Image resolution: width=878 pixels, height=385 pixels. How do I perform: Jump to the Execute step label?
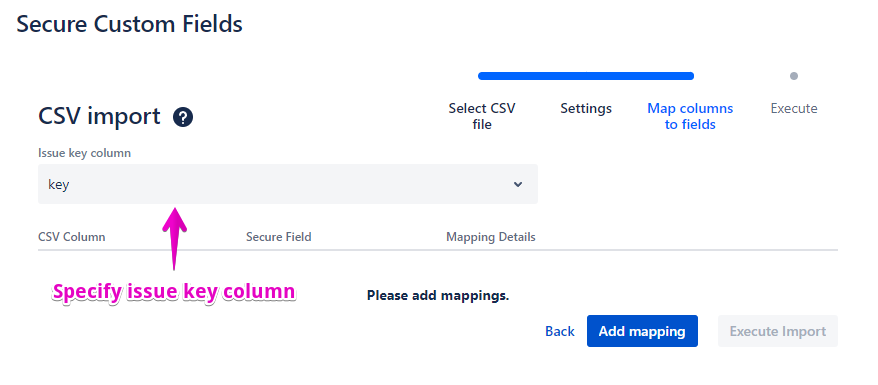coord(793,109)
